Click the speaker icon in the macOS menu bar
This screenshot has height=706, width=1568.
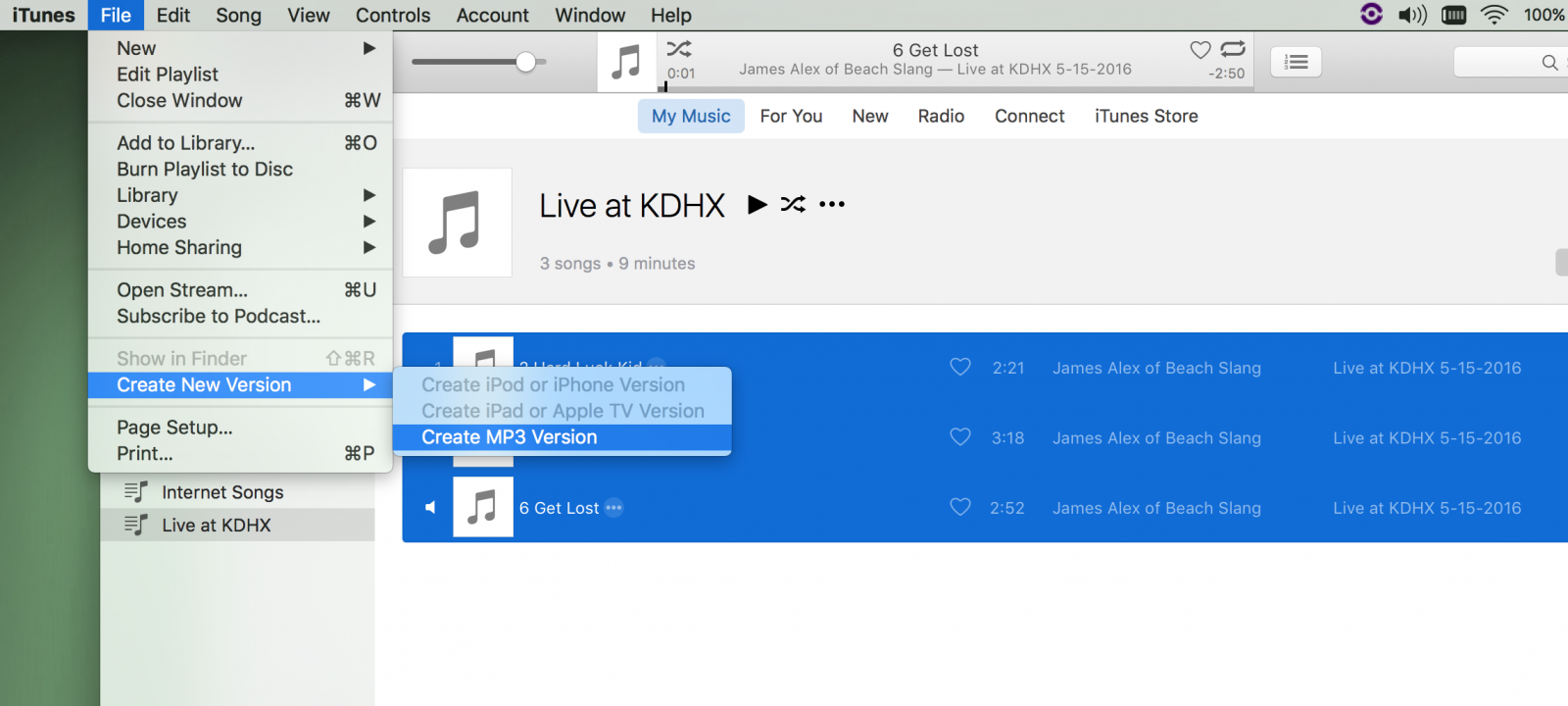(x=1411, y=15)
